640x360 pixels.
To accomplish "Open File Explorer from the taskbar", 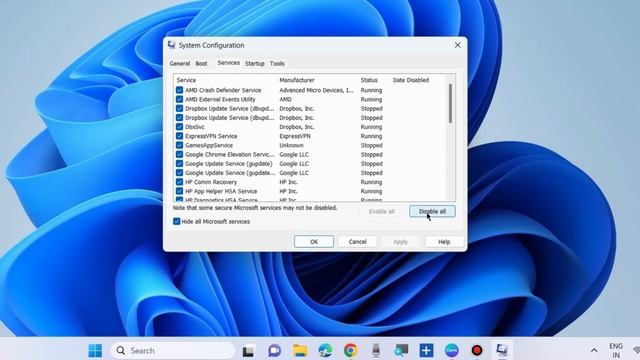I will click(x=300, y=350).
